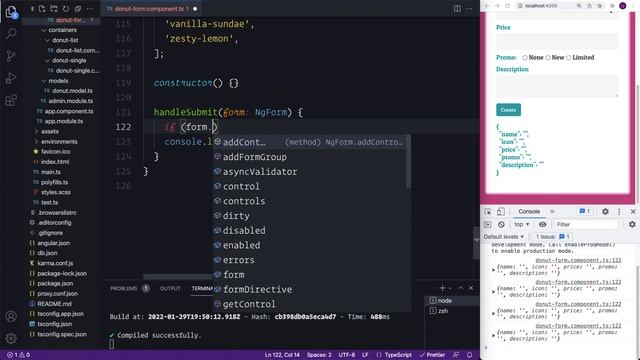Click the errors and warnings count in the status bar
This screenshot has width=640, height=360.
click(x=18, y=355)
